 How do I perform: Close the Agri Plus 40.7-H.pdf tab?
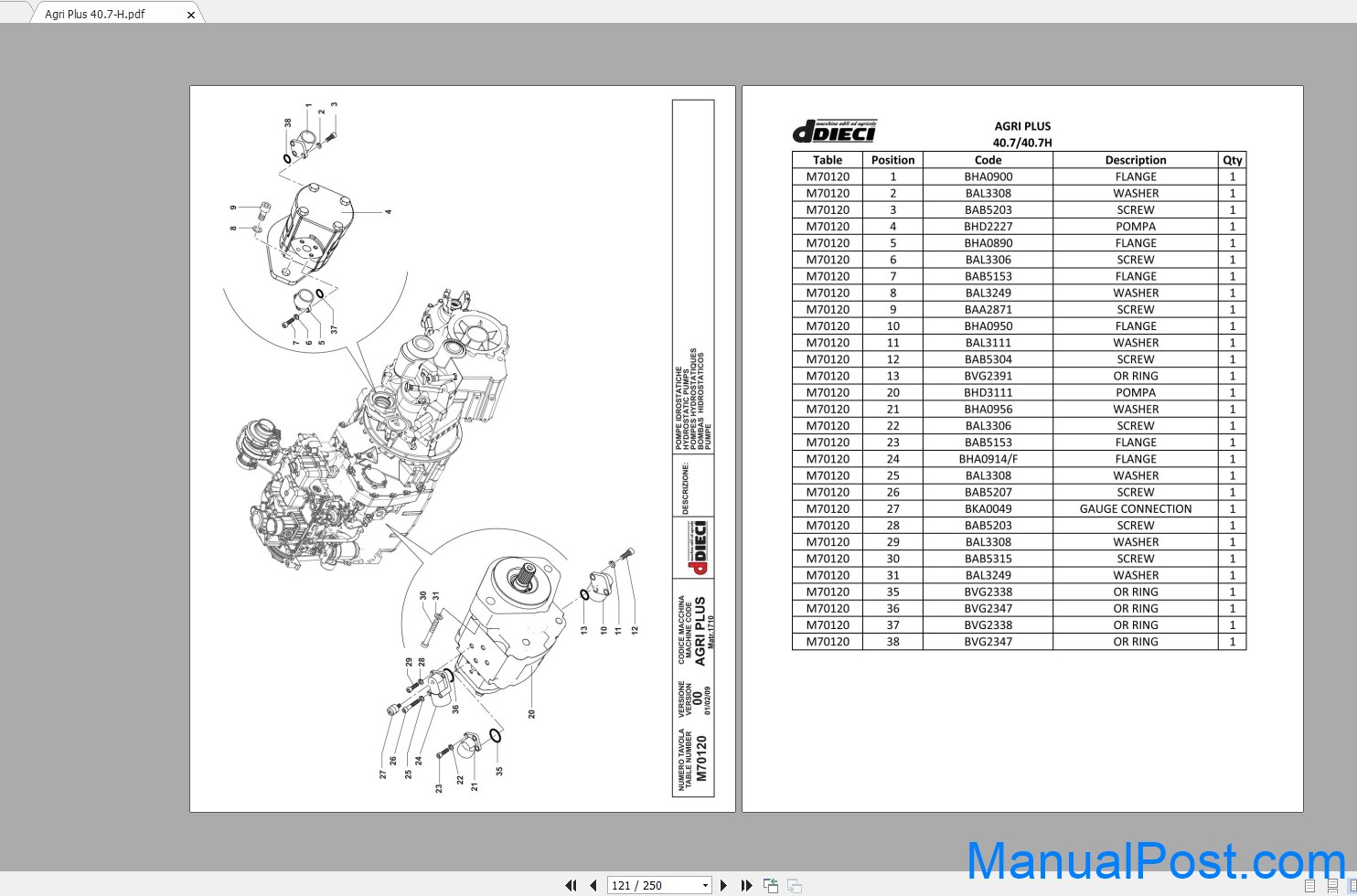[190, 15]
